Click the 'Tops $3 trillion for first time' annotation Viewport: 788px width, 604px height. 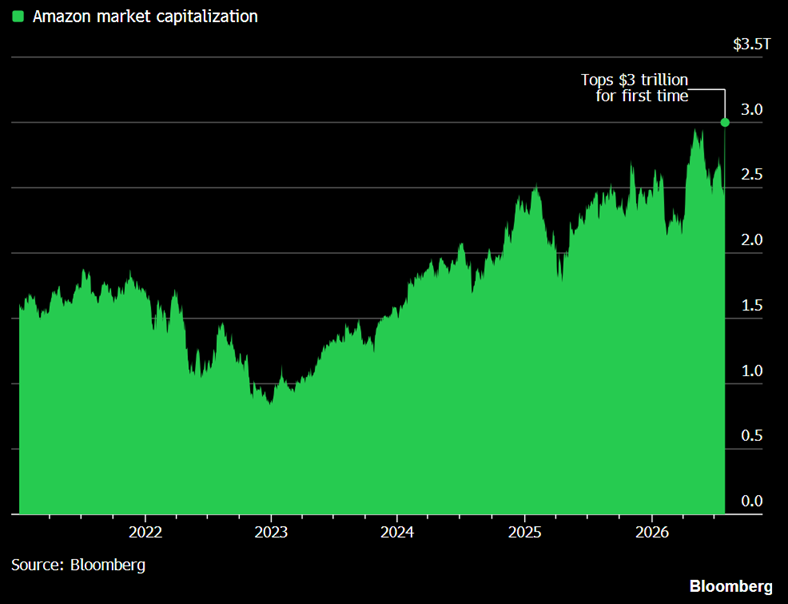coord(635,88)
